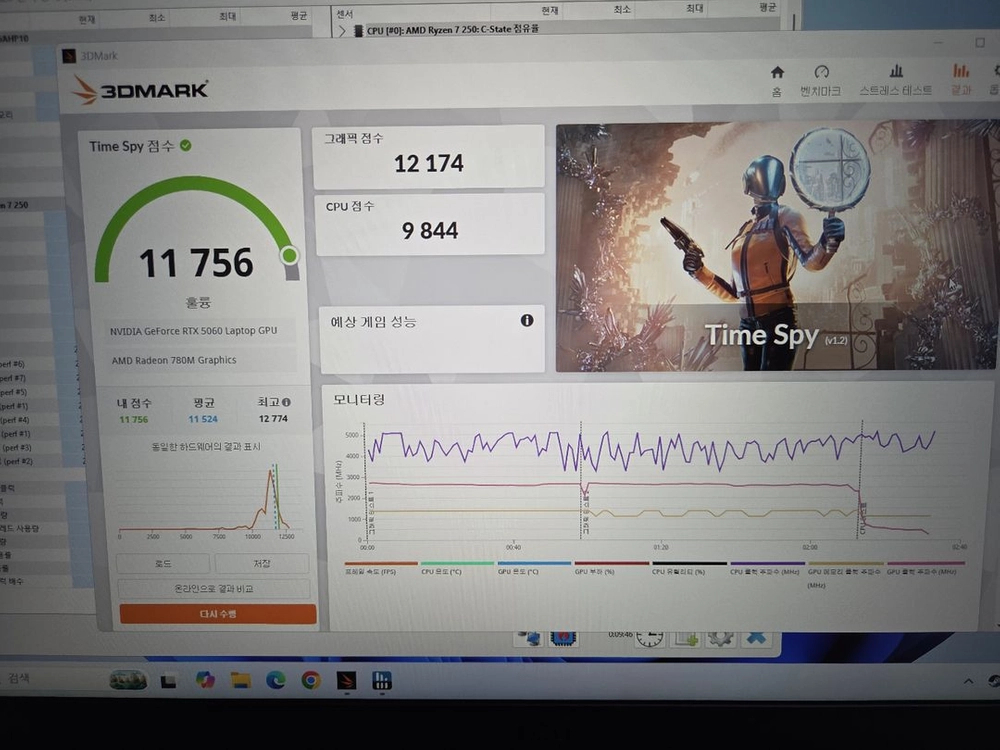Click the orange 다시 수행 run again button
This screenshot has height=750, width=1000.
coord(217,614)
